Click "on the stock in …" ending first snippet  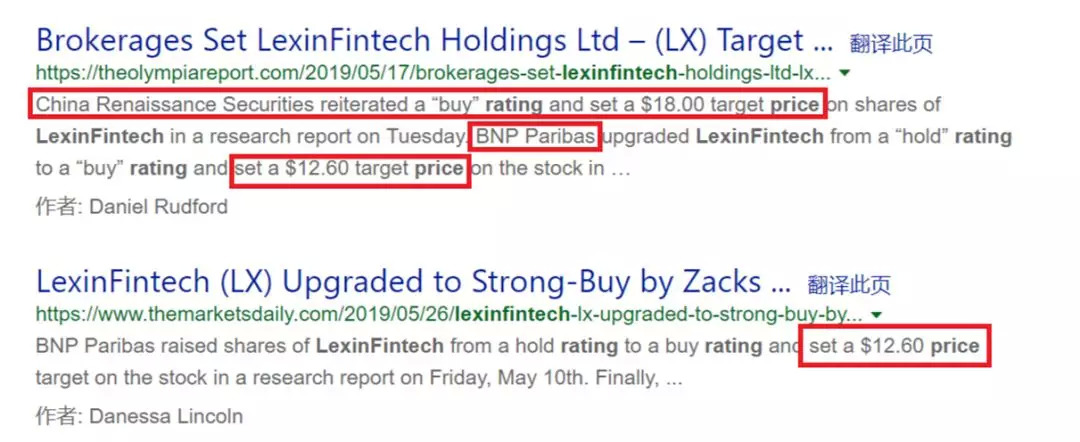pyautogui.click(x=551, y=169)
